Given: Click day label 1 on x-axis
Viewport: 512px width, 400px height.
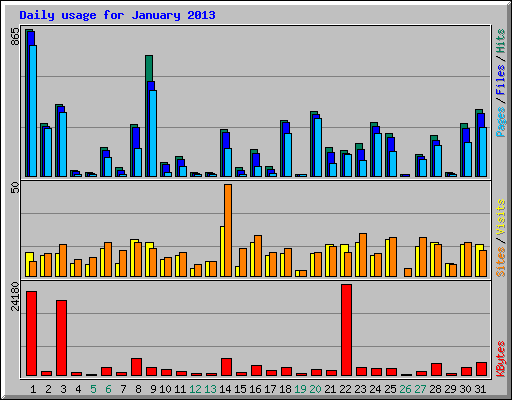Looking at the screenshot, I should (x=33, y=389).
